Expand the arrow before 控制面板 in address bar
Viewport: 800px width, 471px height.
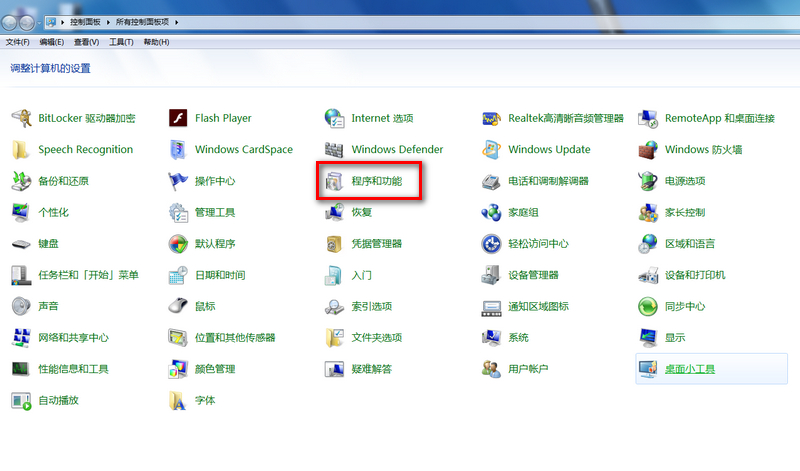(63, 22)
